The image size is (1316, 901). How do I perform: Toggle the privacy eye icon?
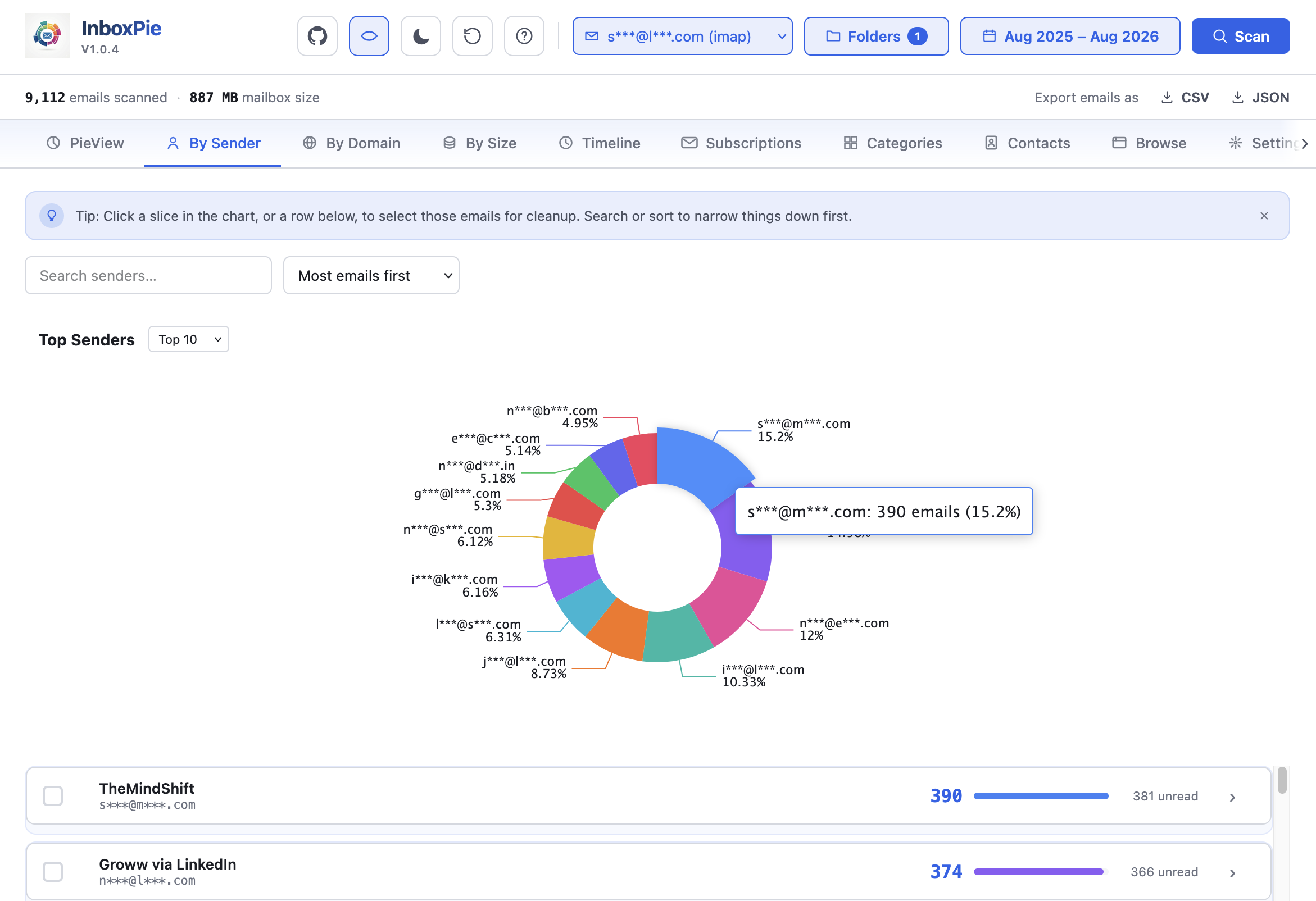pos(369,36)
